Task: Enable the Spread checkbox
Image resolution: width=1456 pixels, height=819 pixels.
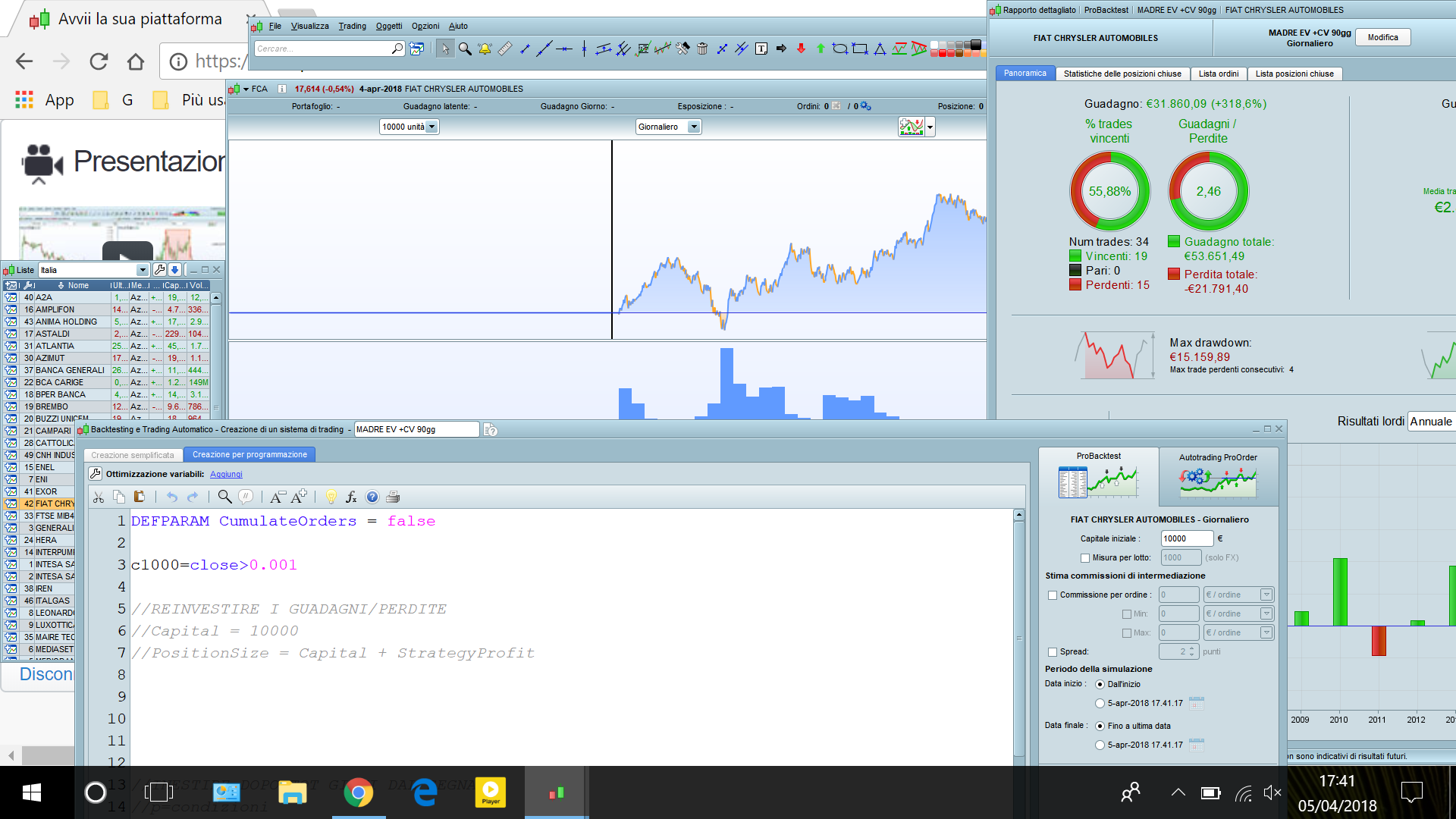Action: click(1053, 652)
